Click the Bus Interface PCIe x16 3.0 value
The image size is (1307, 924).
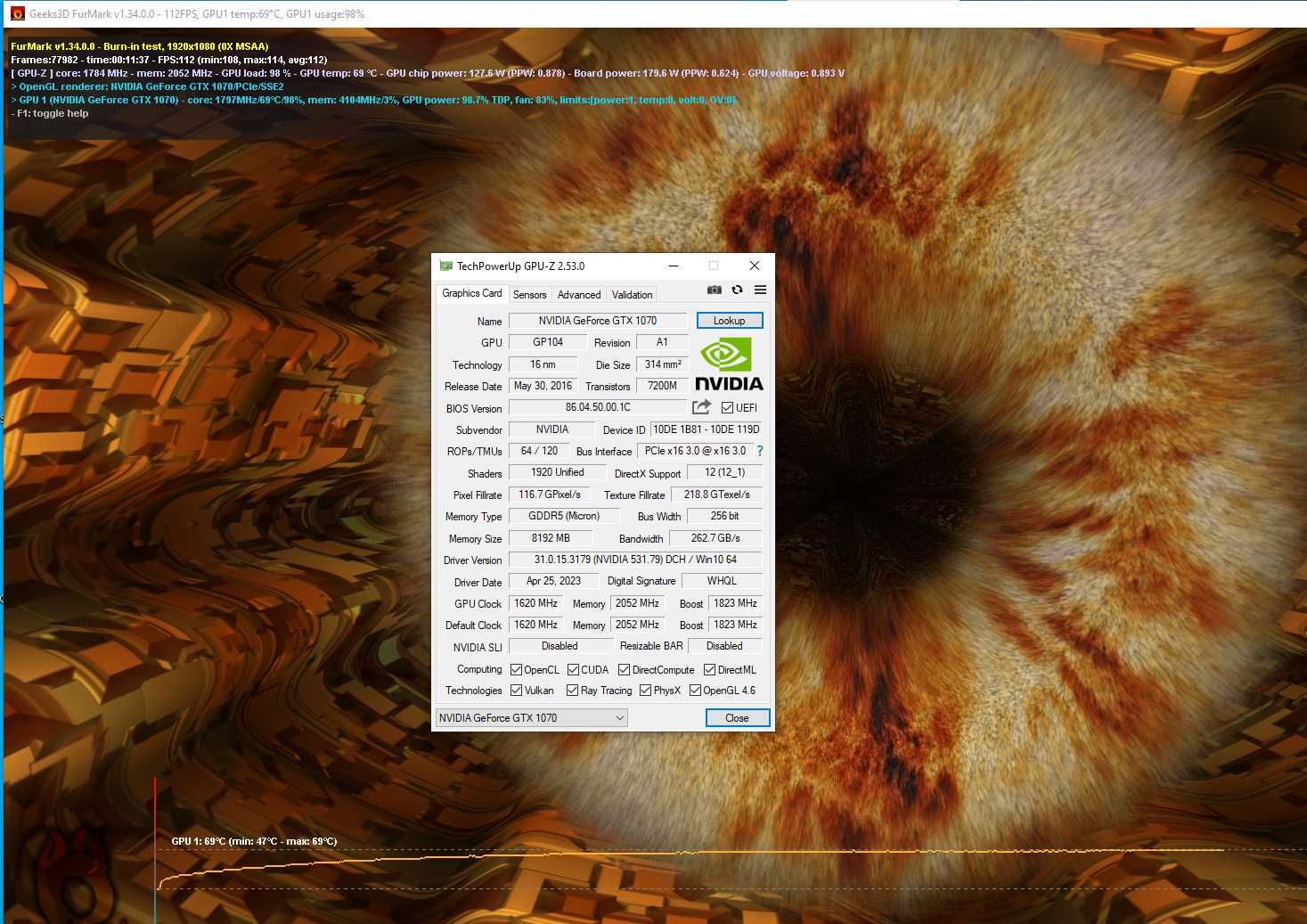[695, 451]
